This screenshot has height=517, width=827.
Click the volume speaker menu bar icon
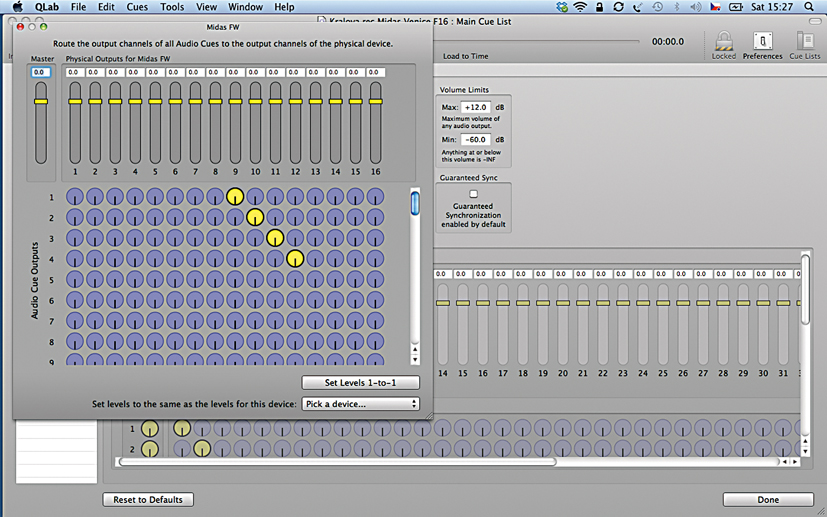click(696, 7)
